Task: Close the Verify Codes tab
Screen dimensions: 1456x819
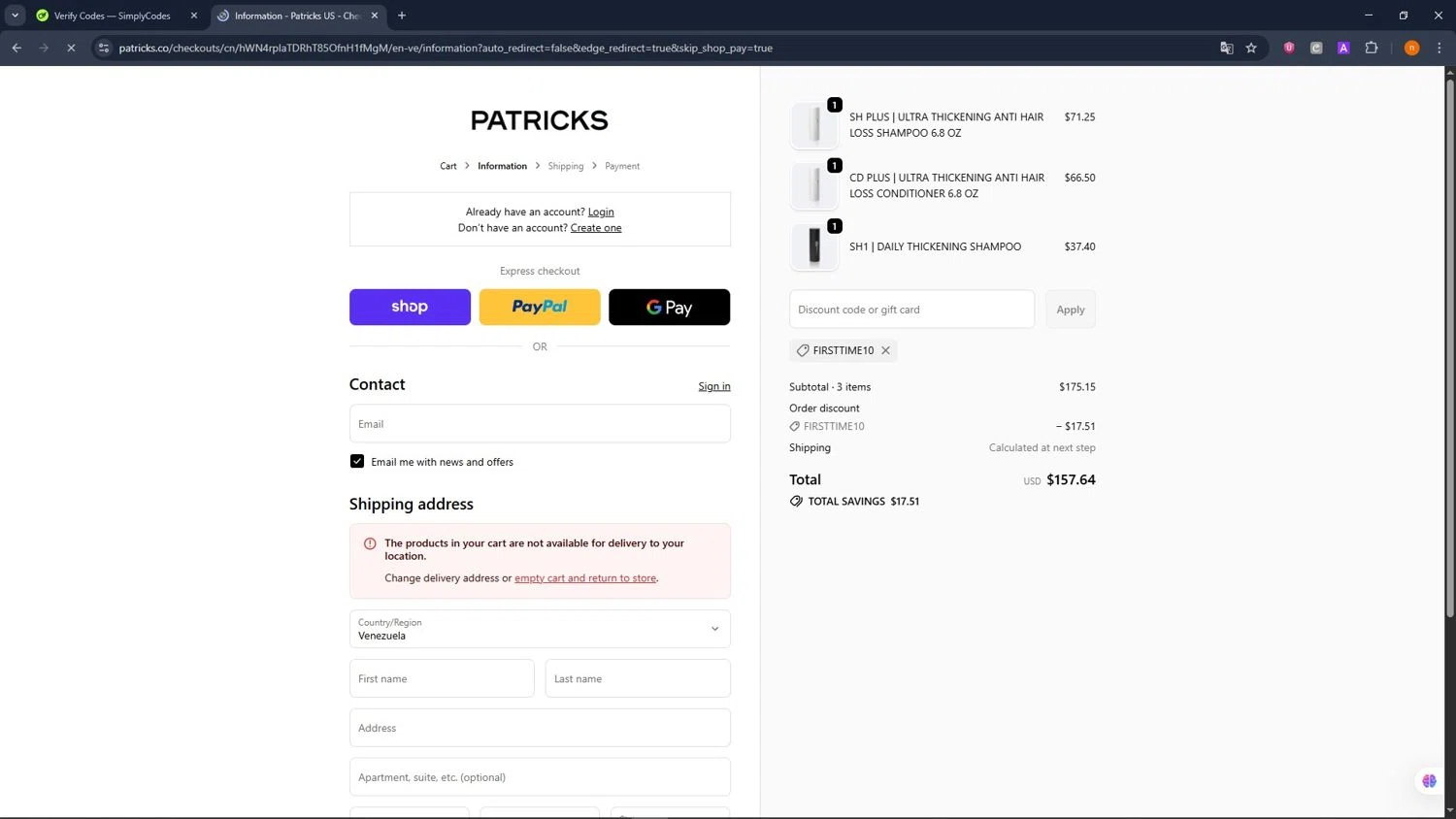Action: (194, 16)
